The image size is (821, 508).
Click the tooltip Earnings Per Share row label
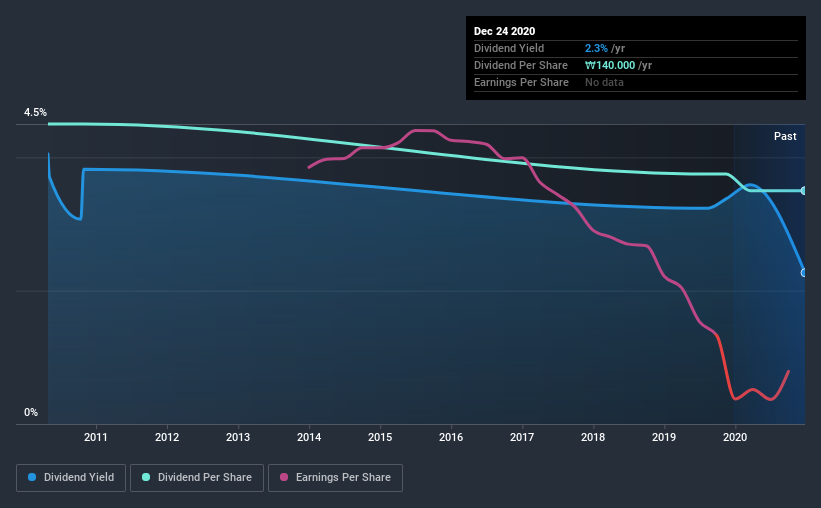click(521, 82)
